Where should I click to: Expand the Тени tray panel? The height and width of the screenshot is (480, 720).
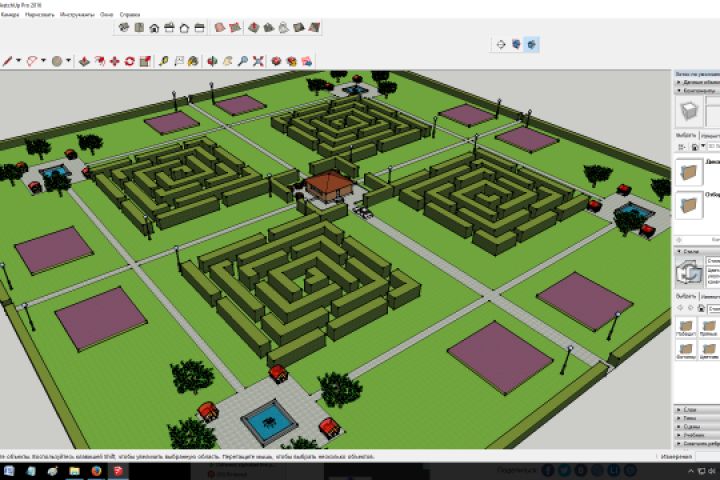(697, 418)
